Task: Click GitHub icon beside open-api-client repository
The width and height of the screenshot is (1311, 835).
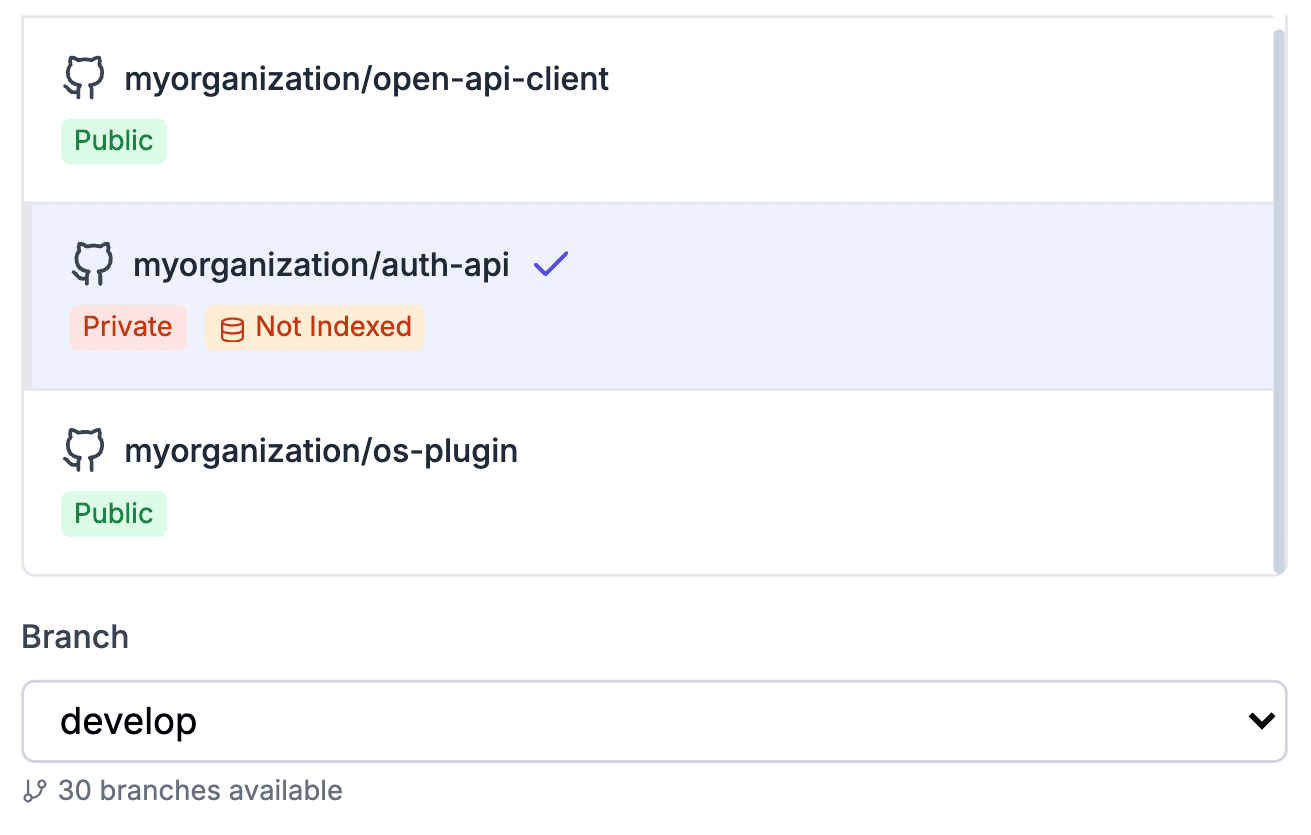Action: pos(84,79)
